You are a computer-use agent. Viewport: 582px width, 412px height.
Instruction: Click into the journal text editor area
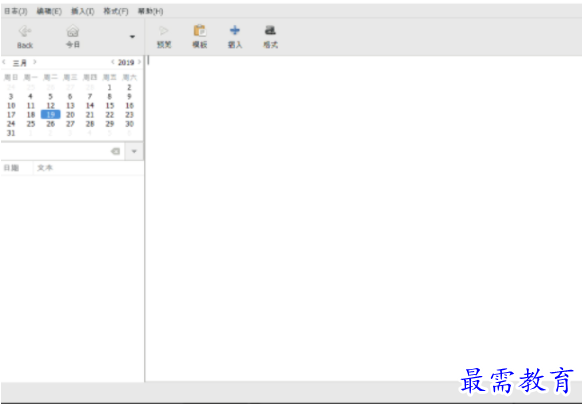pyautogui.click(x=363, y=218)
